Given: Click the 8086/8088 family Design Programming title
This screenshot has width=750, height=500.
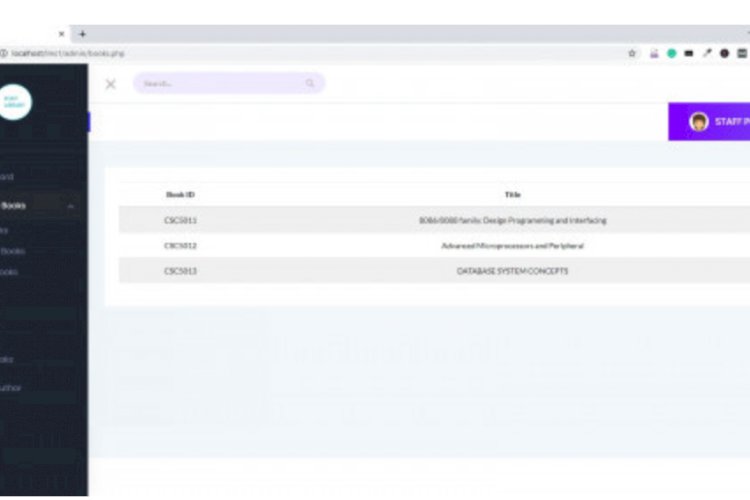Looking at the screenshot, I should [512, 221].
